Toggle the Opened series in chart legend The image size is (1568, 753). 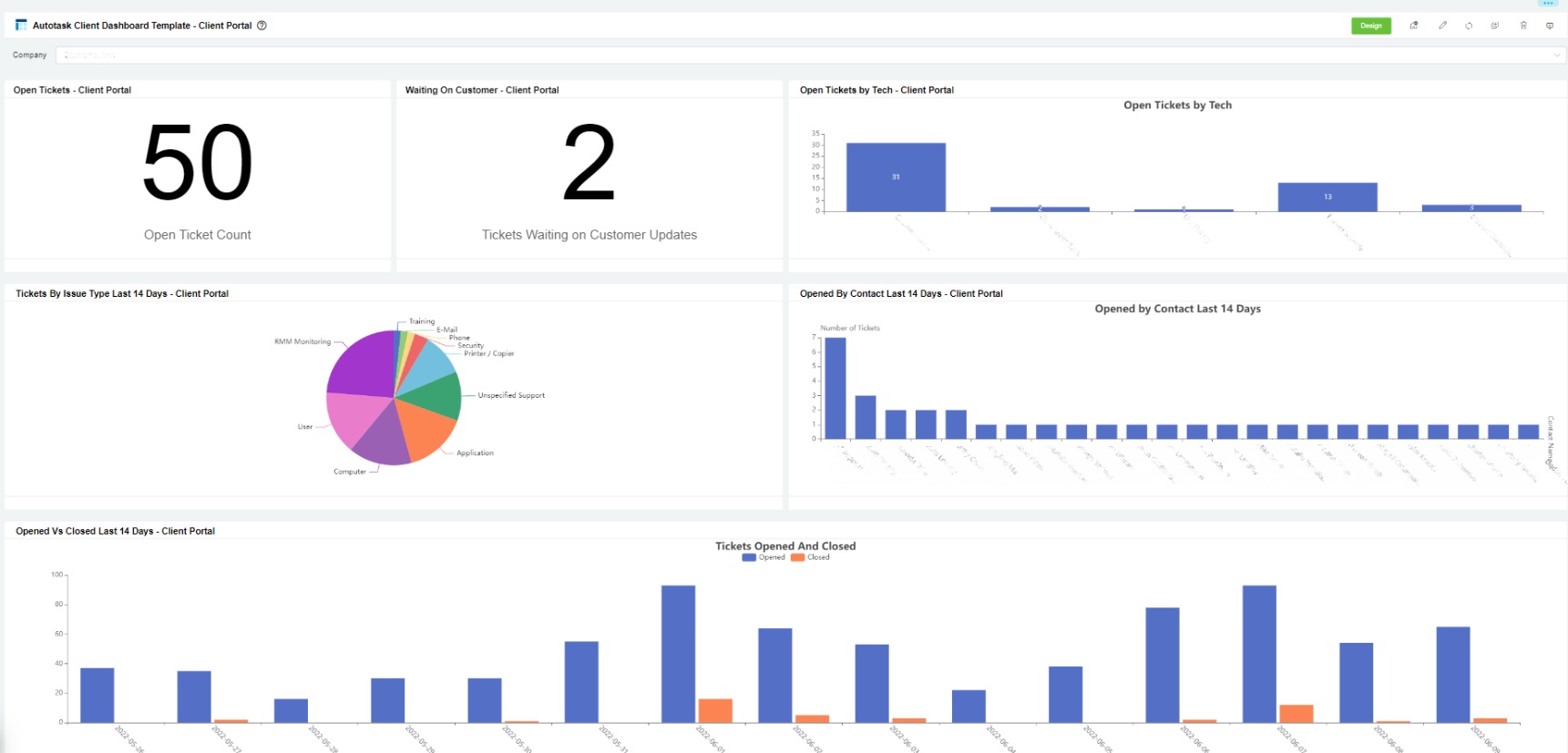tap(764, 557)
